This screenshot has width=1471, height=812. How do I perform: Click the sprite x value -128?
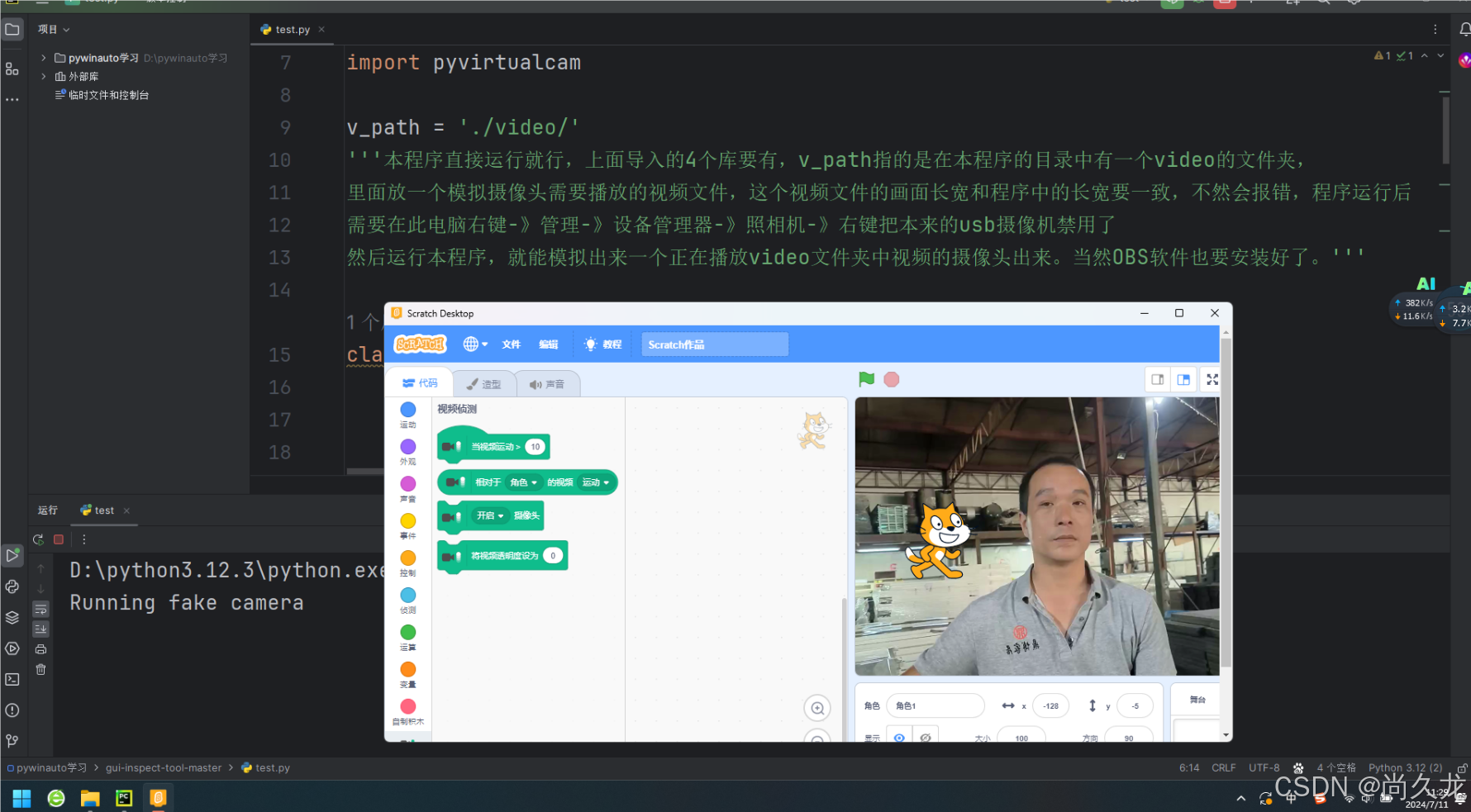1050,705
